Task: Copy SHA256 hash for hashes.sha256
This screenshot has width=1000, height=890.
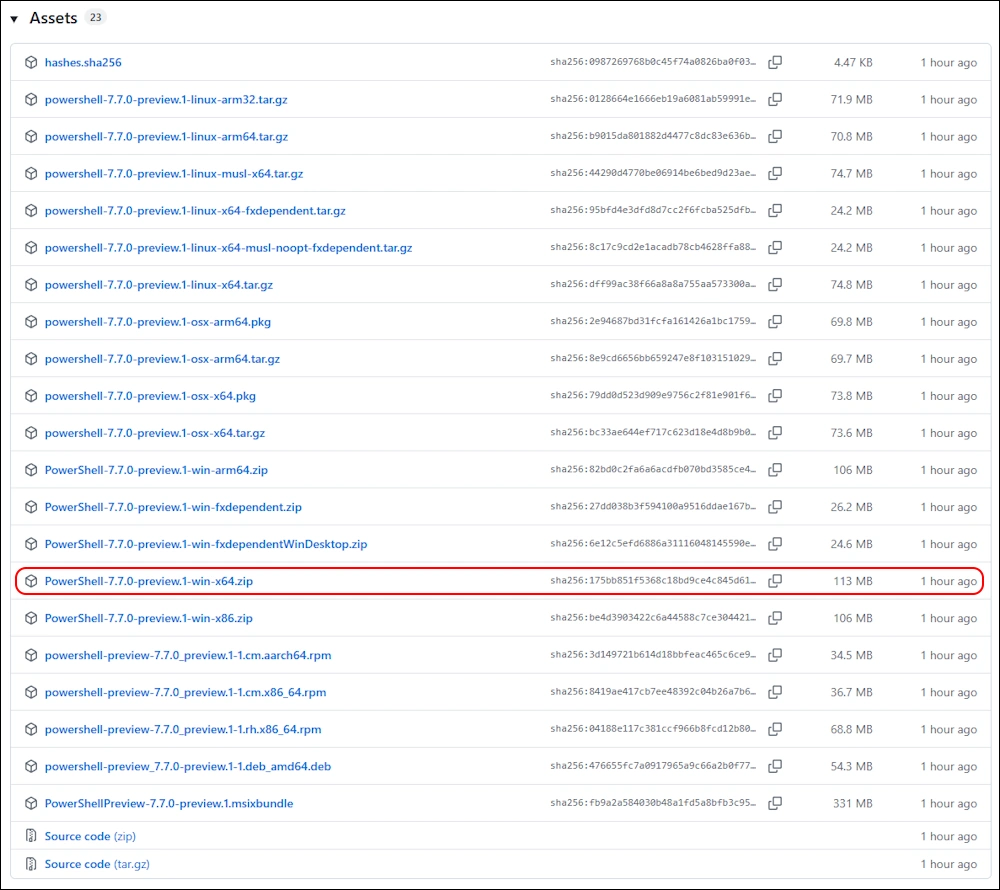Action: 775,62
